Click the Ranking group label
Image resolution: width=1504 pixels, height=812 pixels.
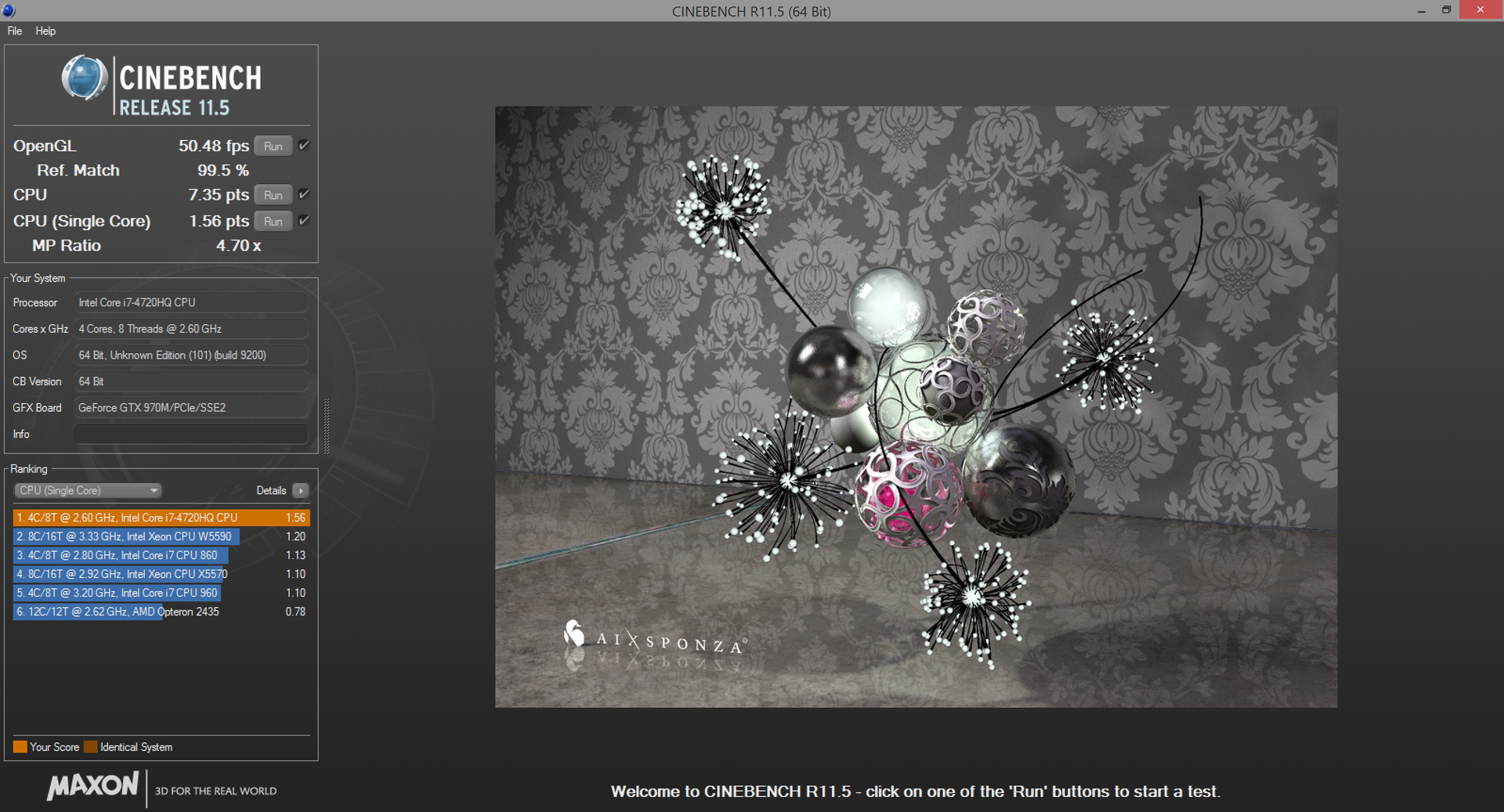[x=29, y=469]
